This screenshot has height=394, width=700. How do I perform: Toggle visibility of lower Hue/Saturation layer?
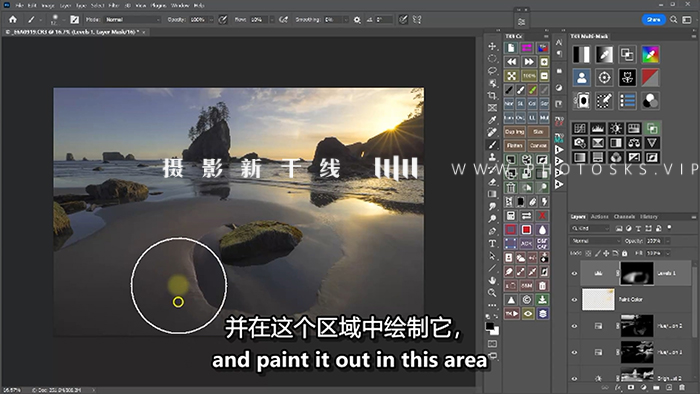[x=575, y=353]
